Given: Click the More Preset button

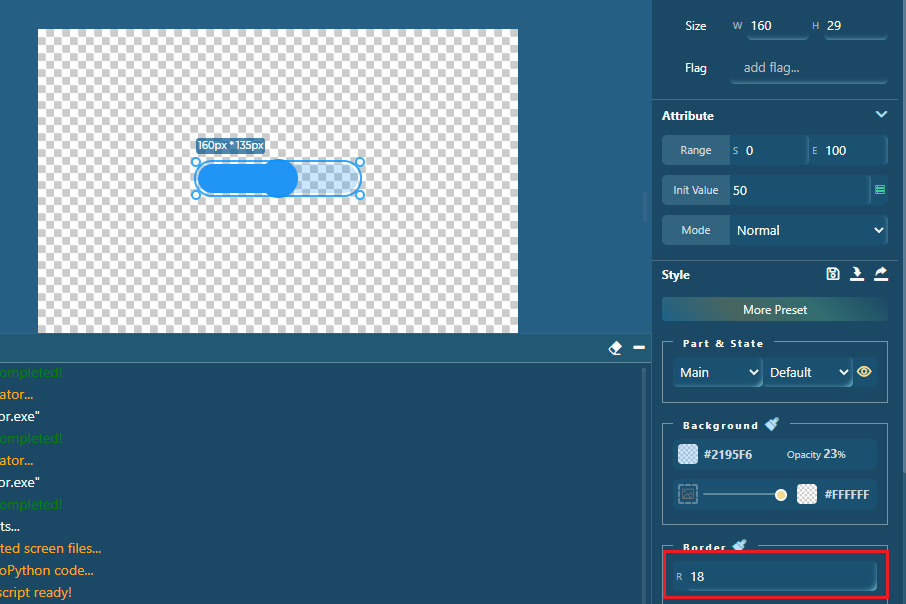Looking at the screenshot, I should (775, 310).
